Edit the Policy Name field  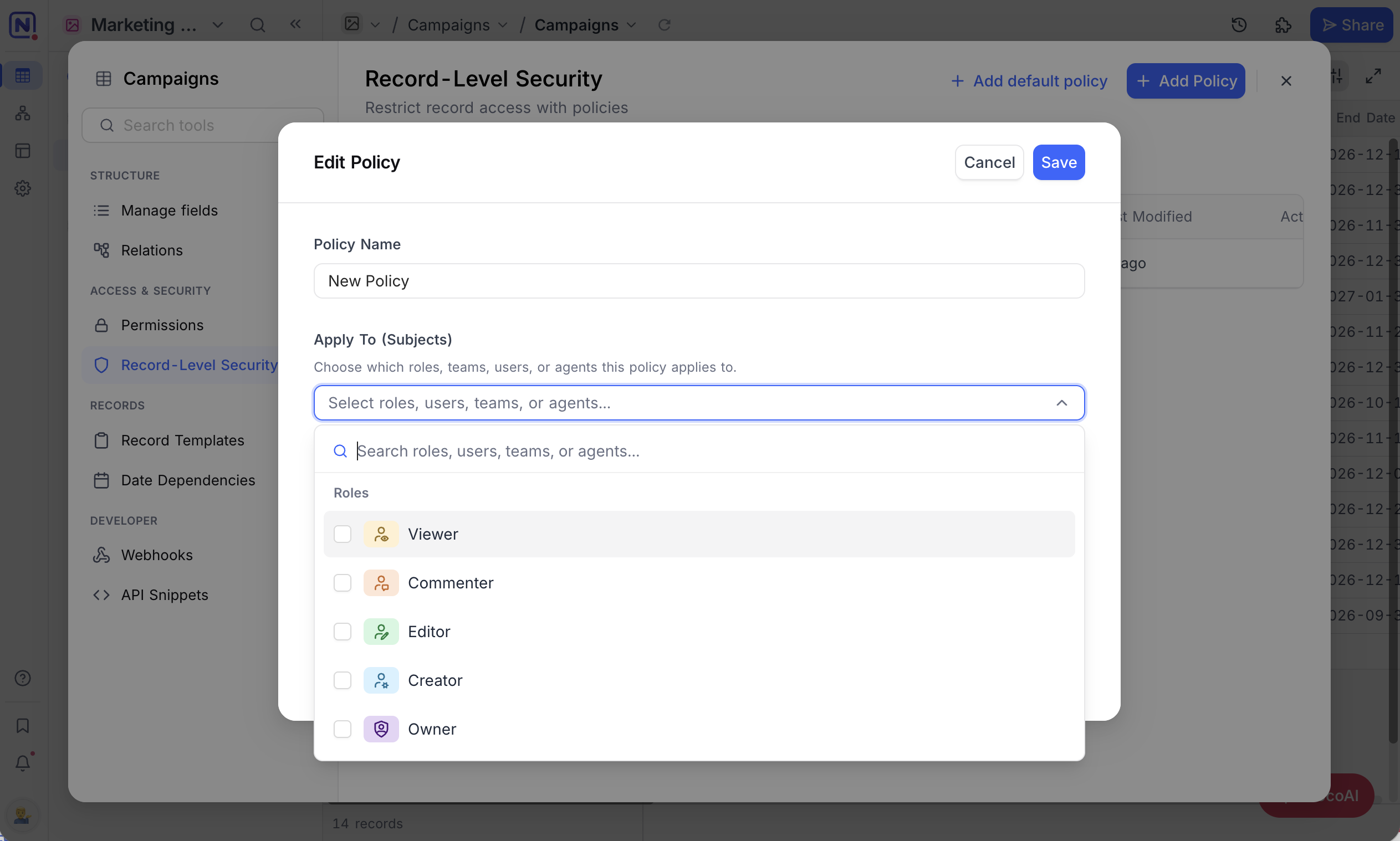coord(699,281)
